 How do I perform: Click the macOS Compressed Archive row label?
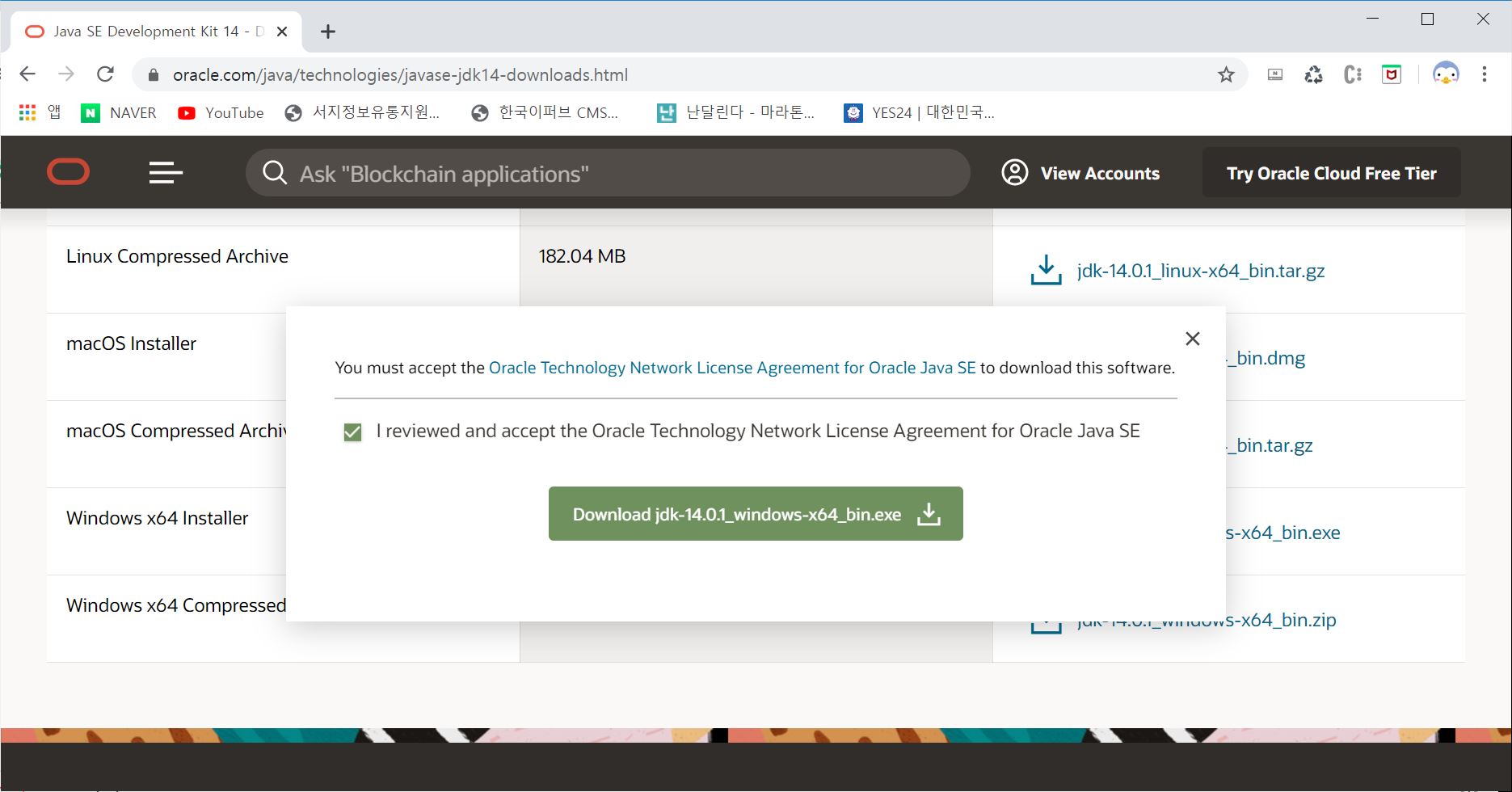176,431
